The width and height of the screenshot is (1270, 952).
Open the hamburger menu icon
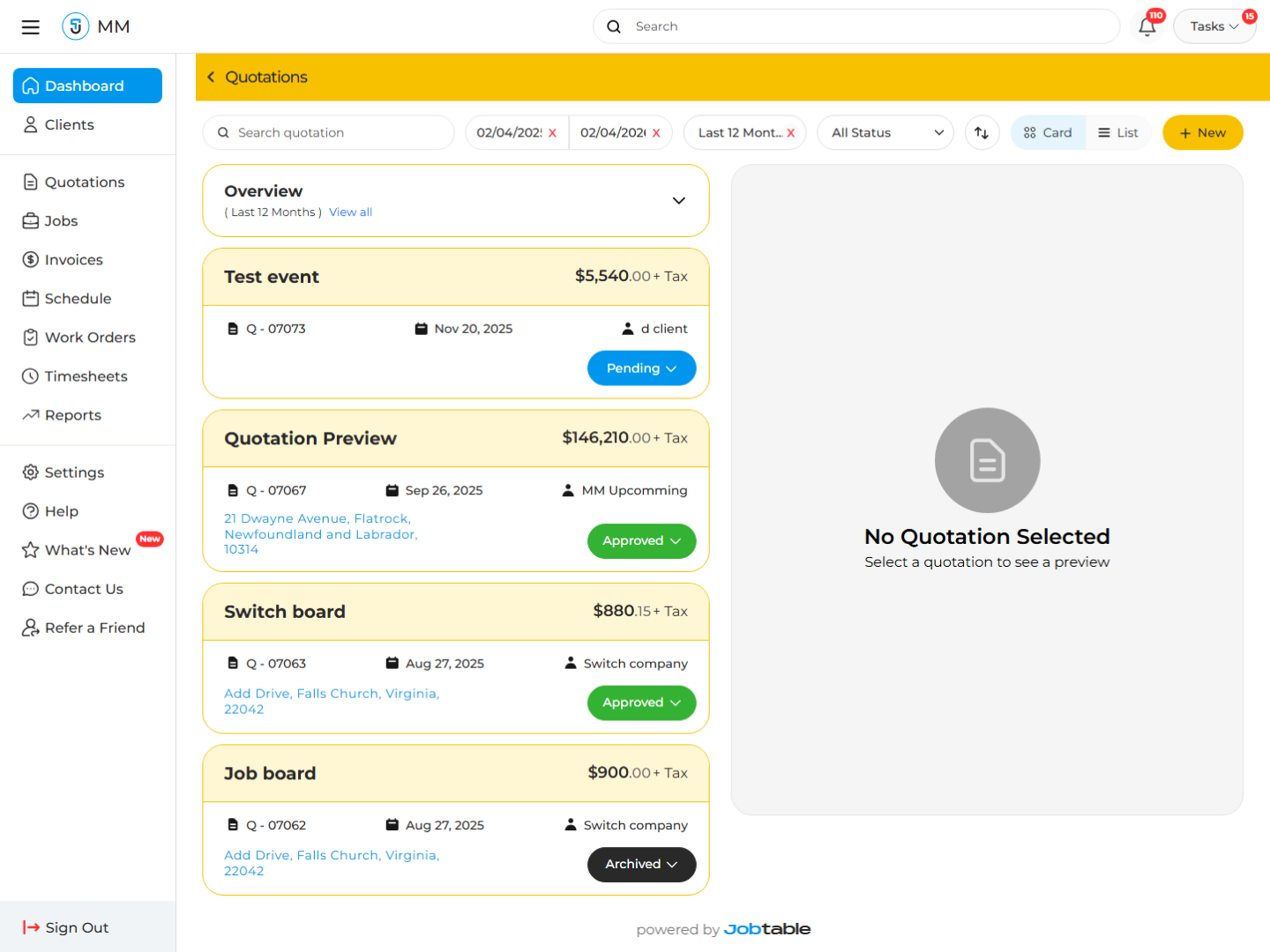[31, 26]
